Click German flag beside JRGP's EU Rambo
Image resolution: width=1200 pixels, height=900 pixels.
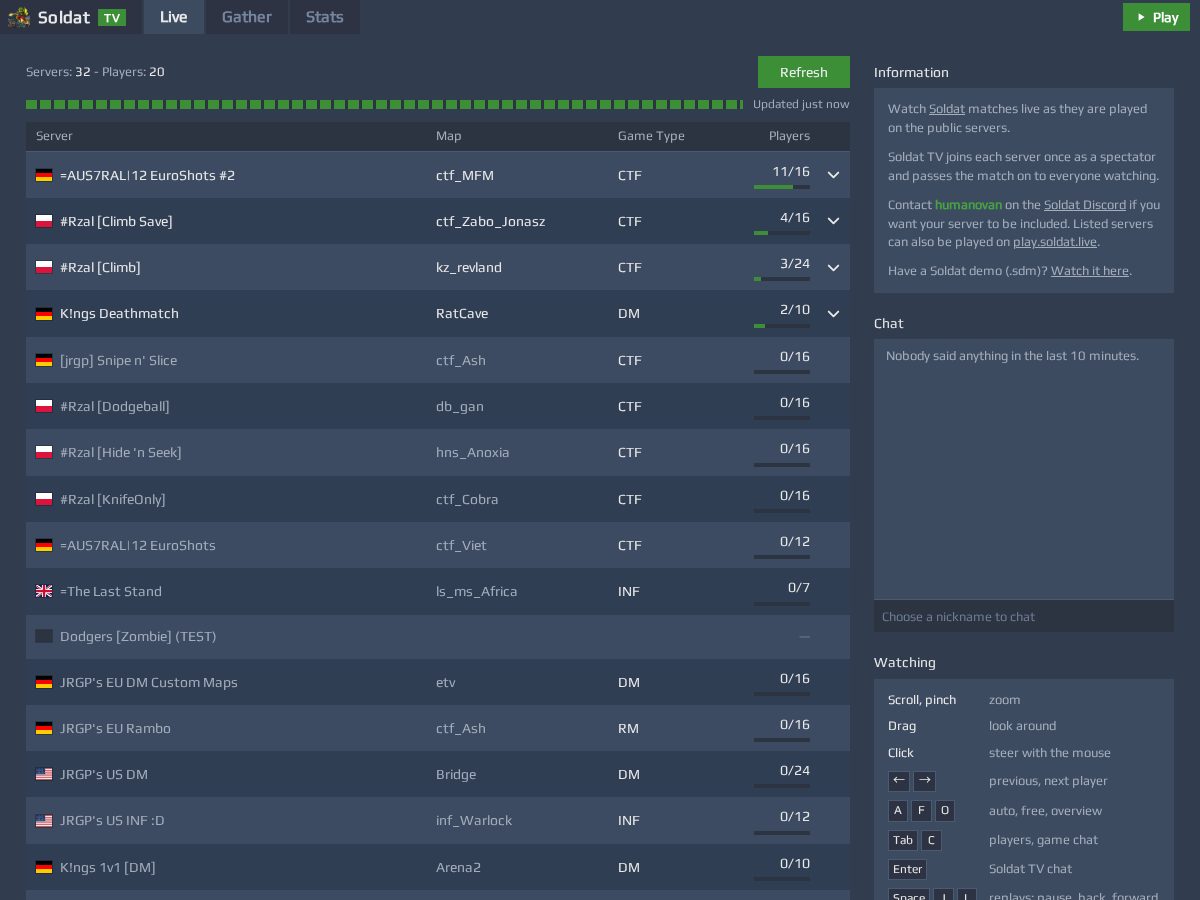coord(44,728)
